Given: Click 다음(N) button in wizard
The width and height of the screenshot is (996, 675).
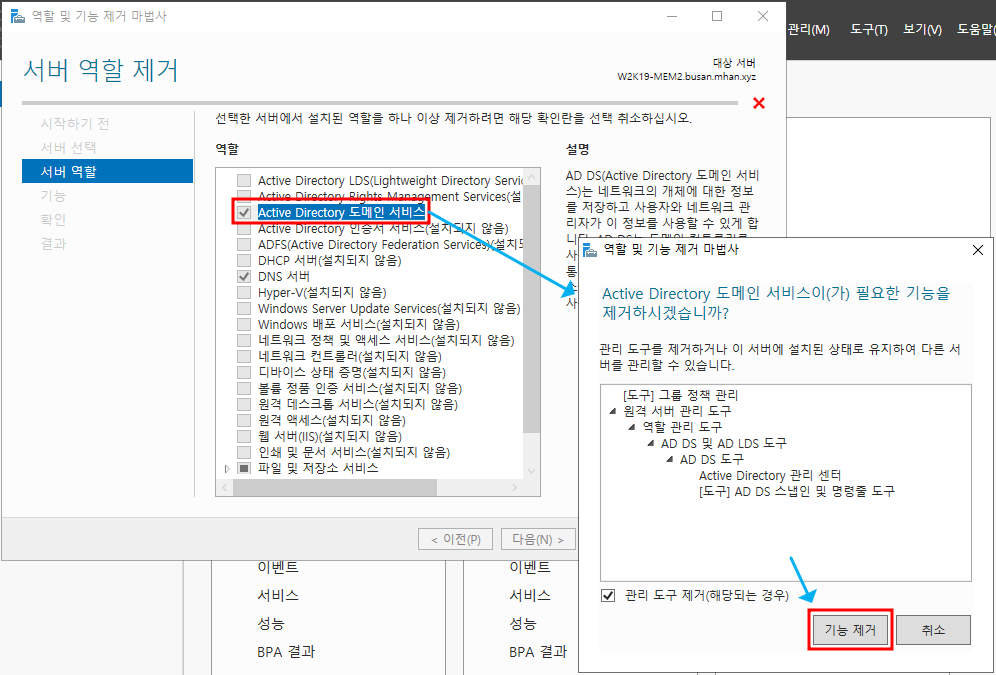Looking at the screenshot, I should click(538, 540).
